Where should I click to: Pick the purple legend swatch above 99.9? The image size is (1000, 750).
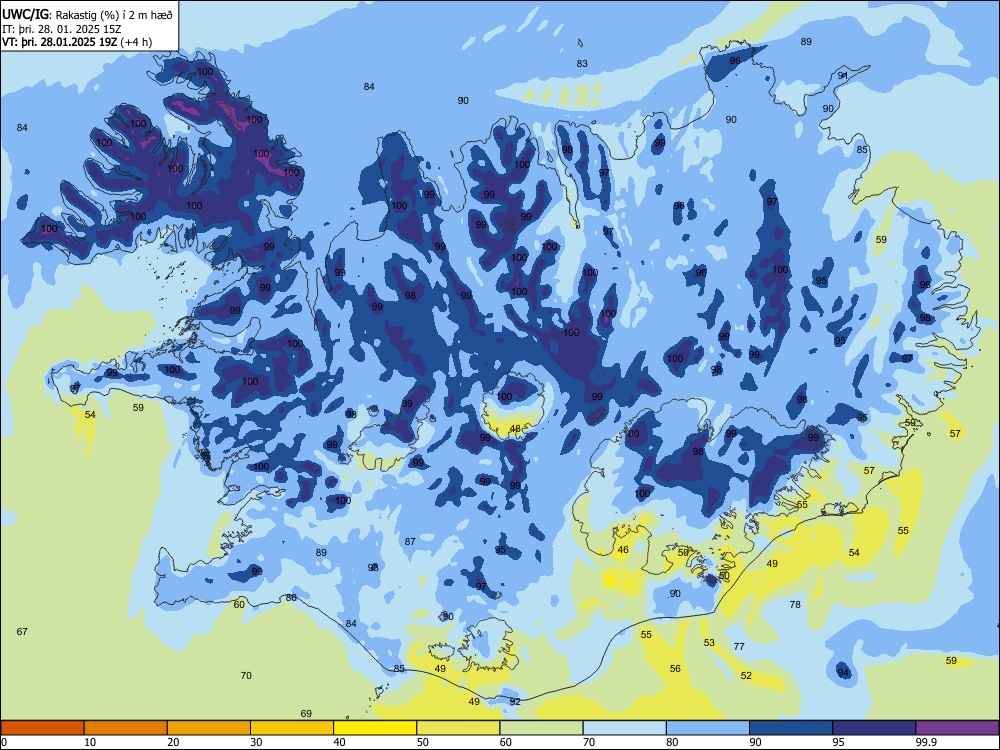tap(957, 728)
